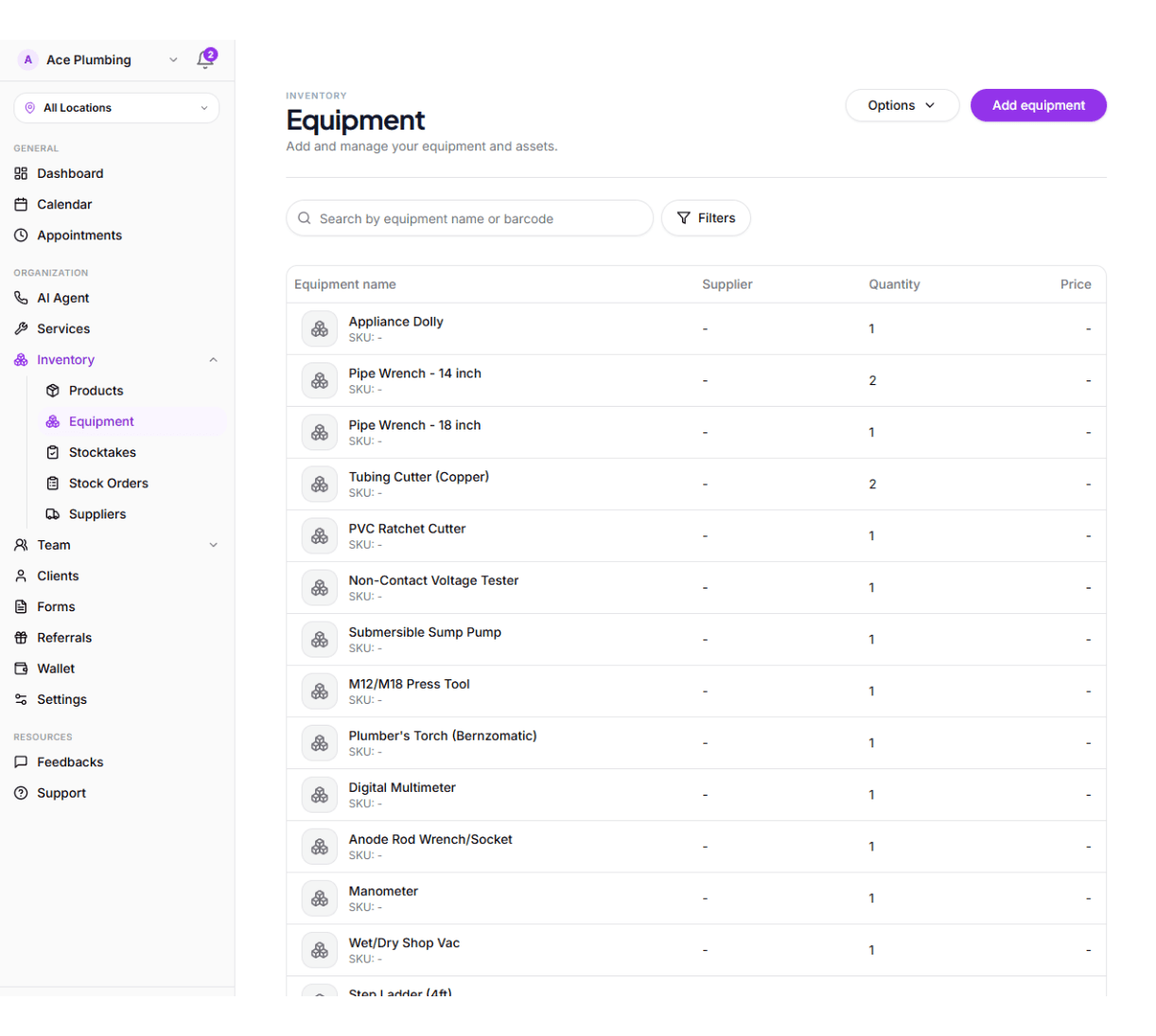Open the Ace Plumbing account dropdown
The image size is (1156, 1036).
tap(98, 60)
